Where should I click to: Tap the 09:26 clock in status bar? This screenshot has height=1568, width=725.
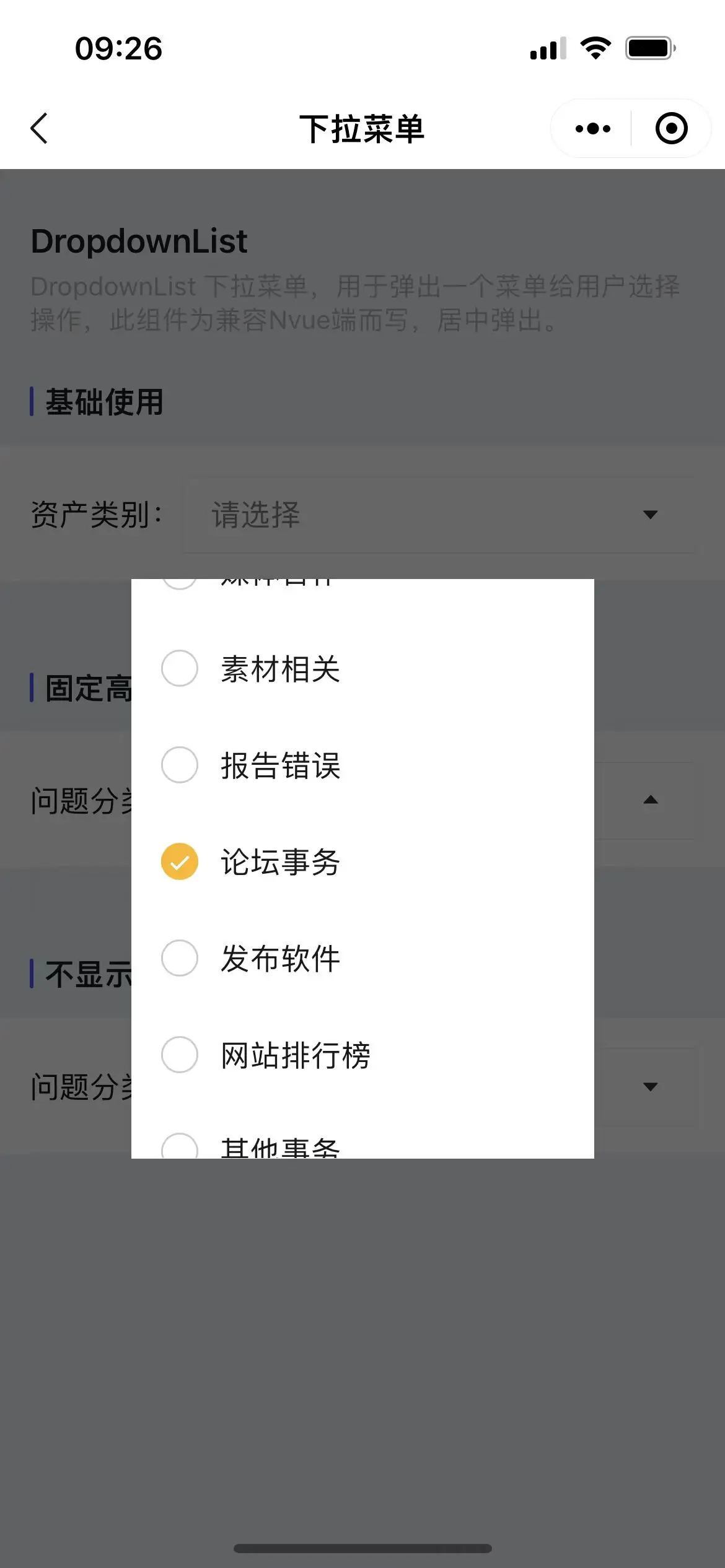(118, 48)
